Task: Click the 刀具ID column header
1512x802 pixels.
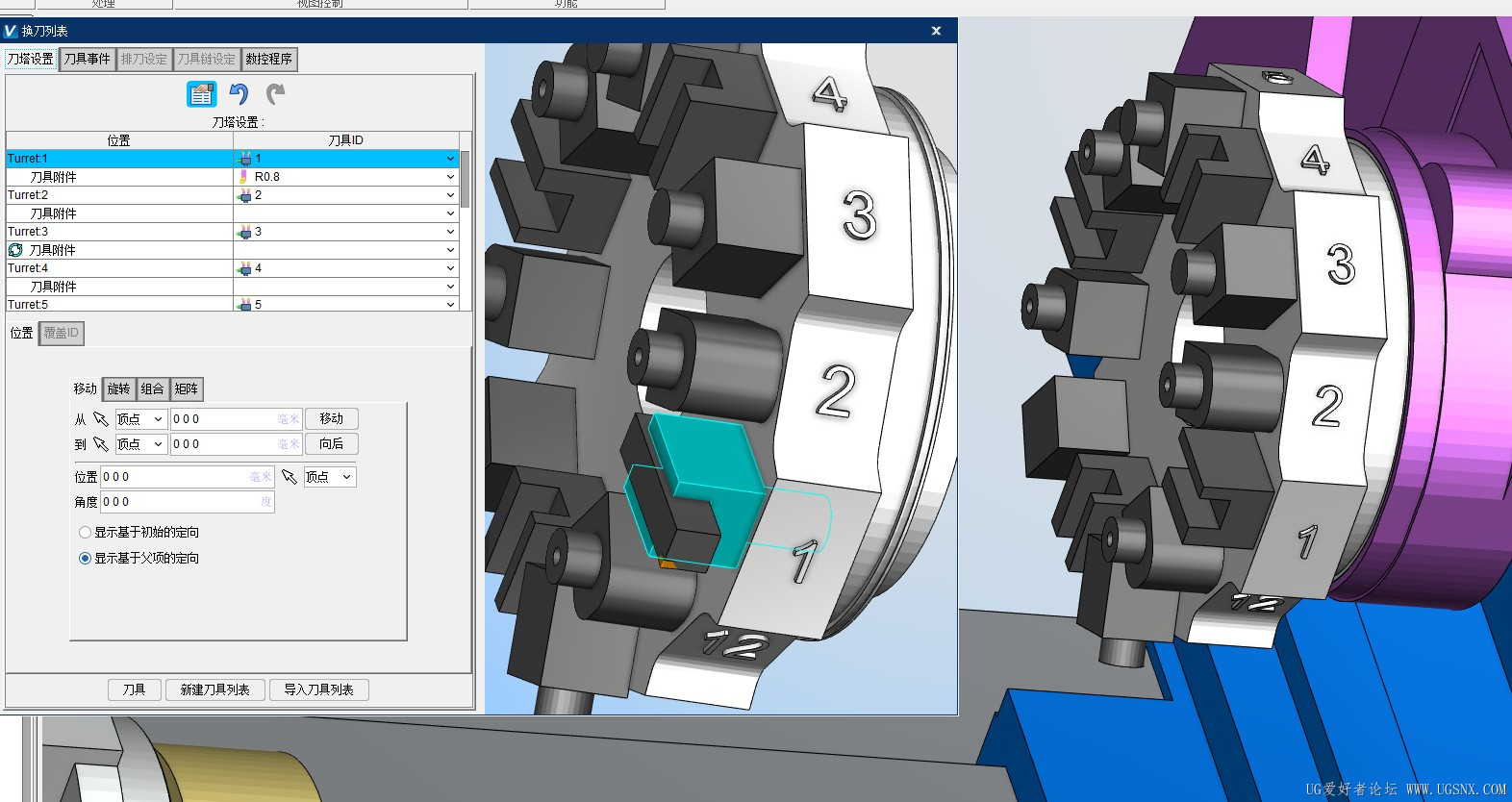Action: click(346, 140)
